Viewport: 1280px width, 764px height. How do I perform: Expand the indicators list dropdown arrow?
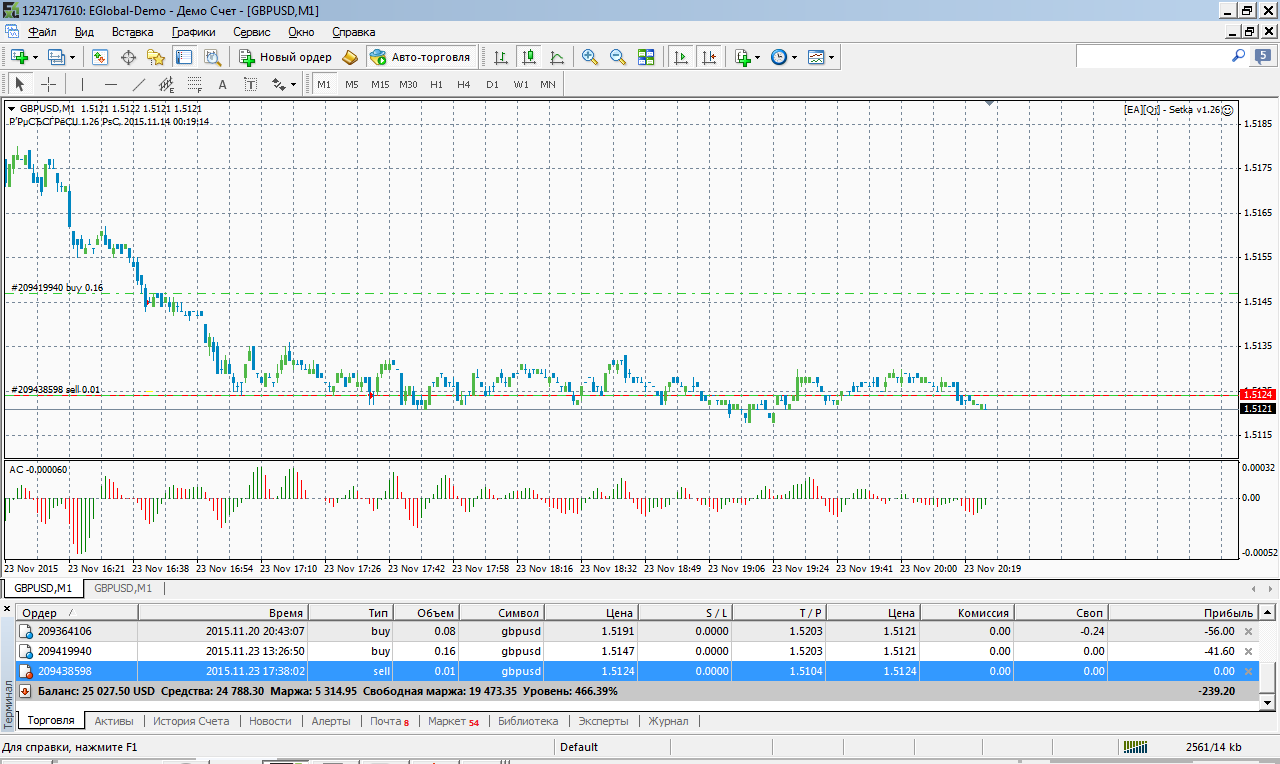pos(757,58)
